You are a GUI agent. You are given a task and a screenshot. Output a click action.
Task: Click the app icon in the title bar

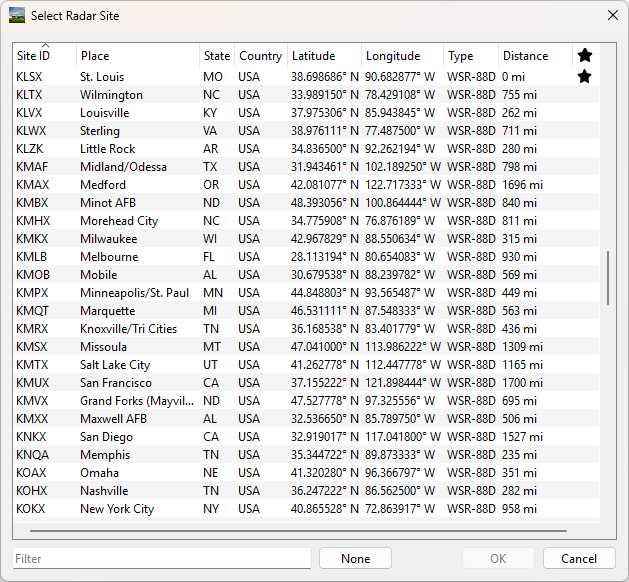17,16
